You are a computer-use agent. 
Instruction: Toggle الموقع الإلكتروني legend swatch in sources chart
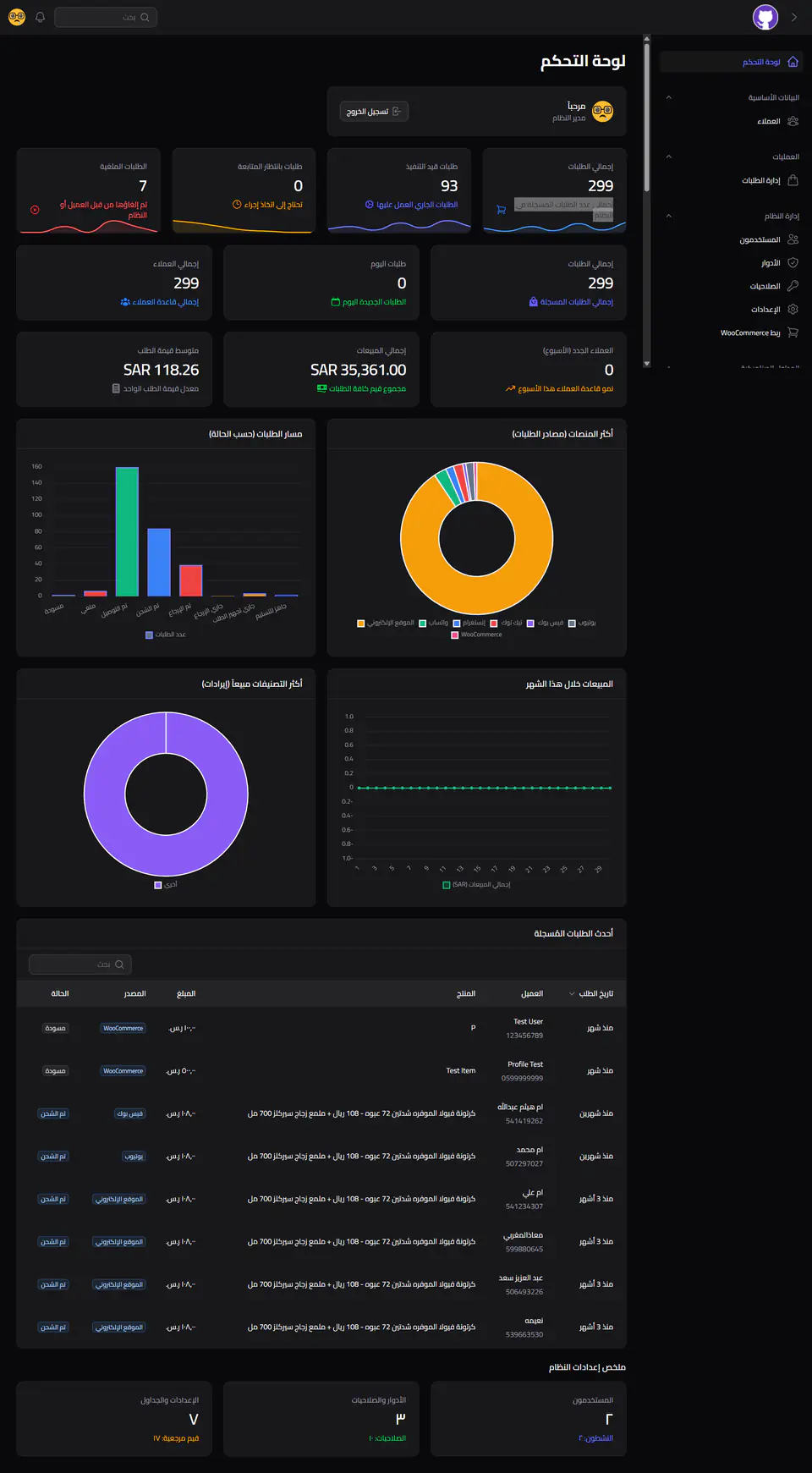click(x=361, y=624)
